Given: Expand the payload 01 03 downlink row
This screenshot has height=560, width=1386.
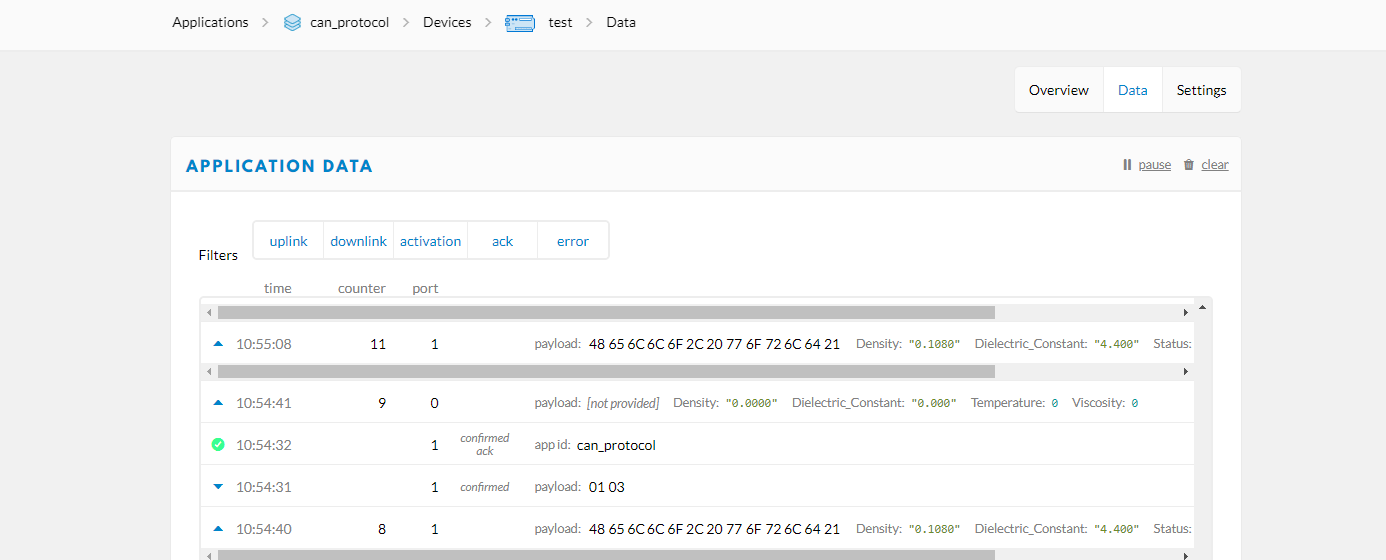Looking at the screenshot, I should (x=697, y=487).
